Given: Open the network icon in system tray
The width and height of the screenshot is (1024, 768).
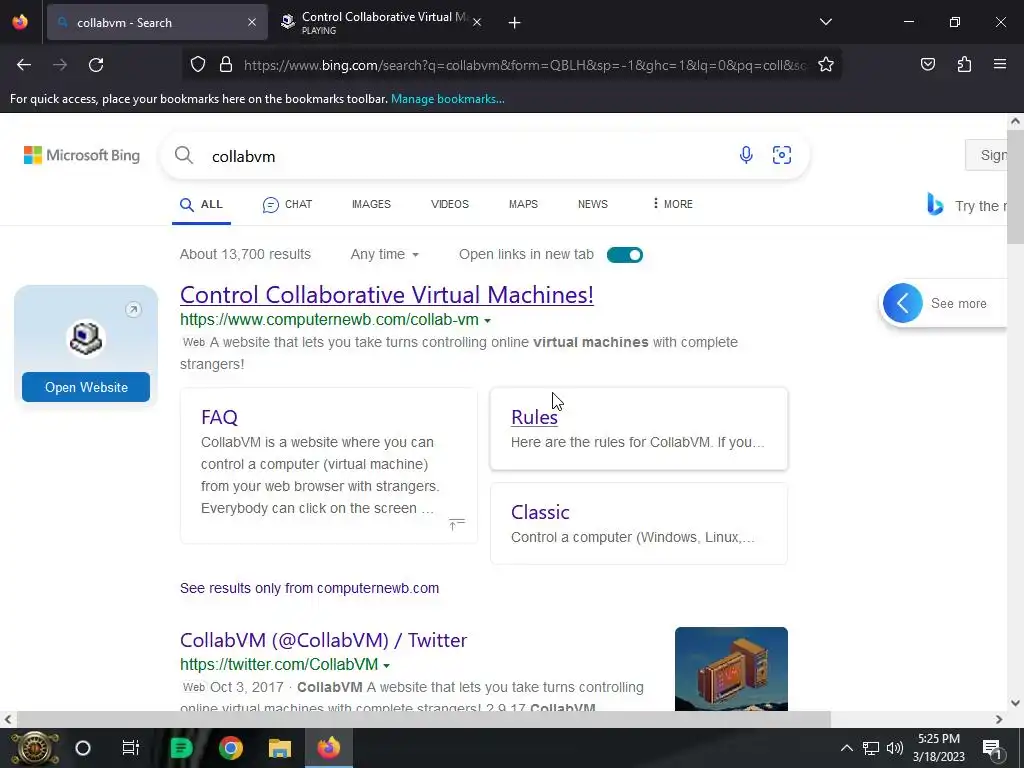Looking at the screenshot, I should click(871, 748).
